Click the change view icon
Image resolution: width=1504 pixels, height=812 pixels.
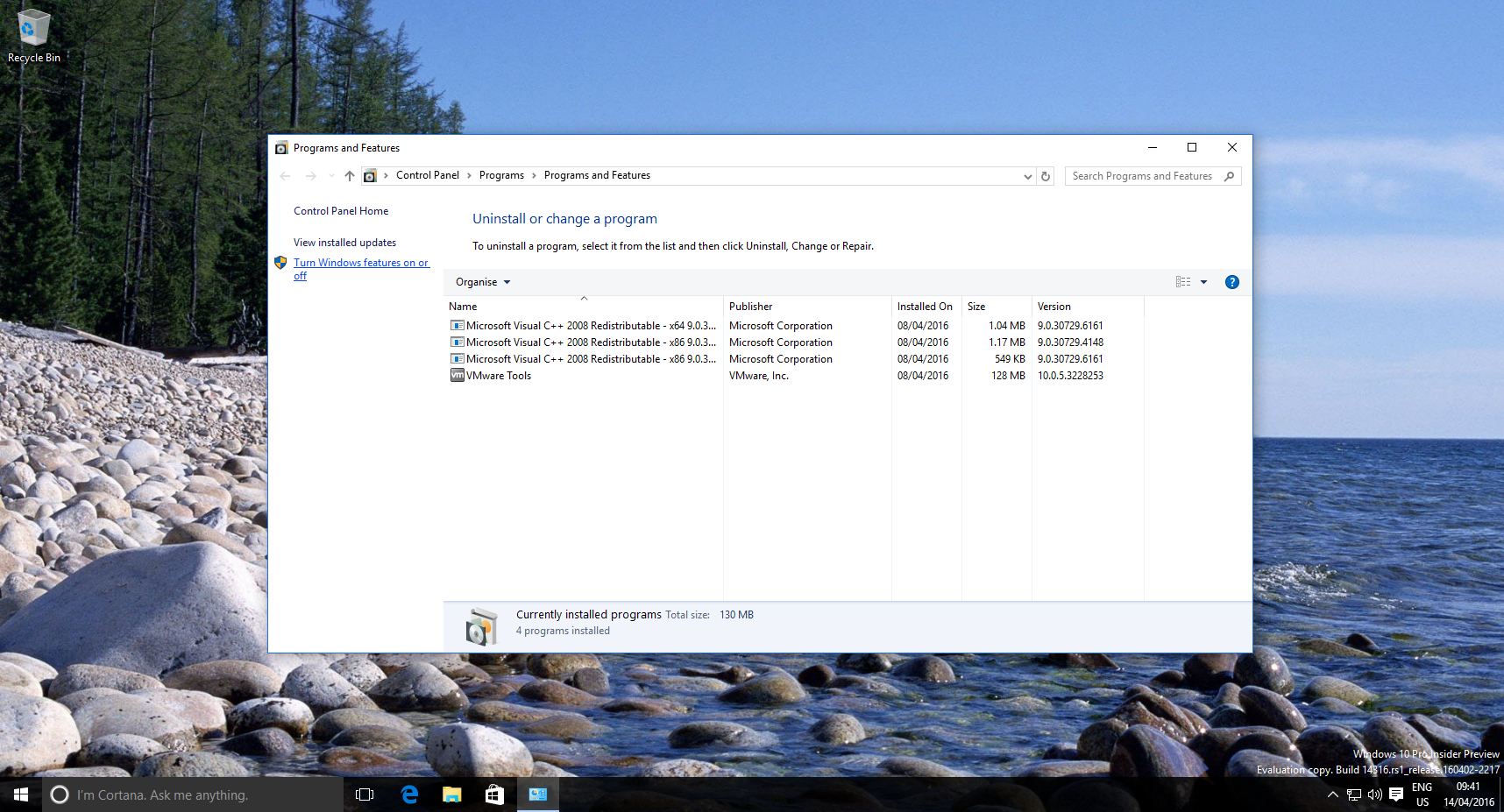click(x=1183, y=282)
